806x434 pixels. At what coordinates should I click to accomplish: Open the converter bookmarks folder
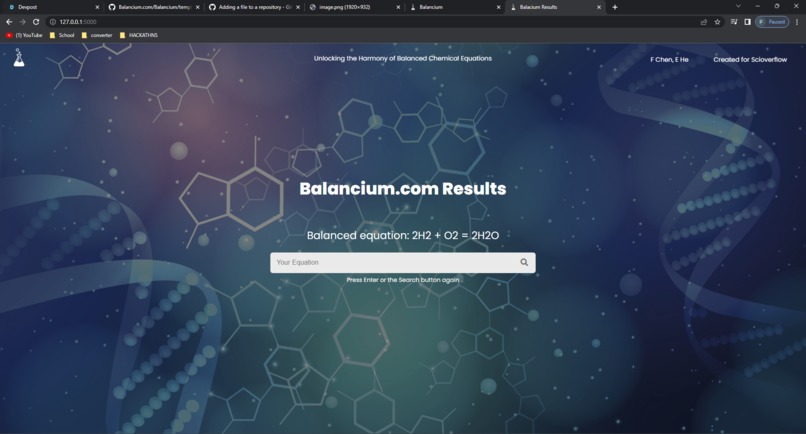(x=97, y=35)
